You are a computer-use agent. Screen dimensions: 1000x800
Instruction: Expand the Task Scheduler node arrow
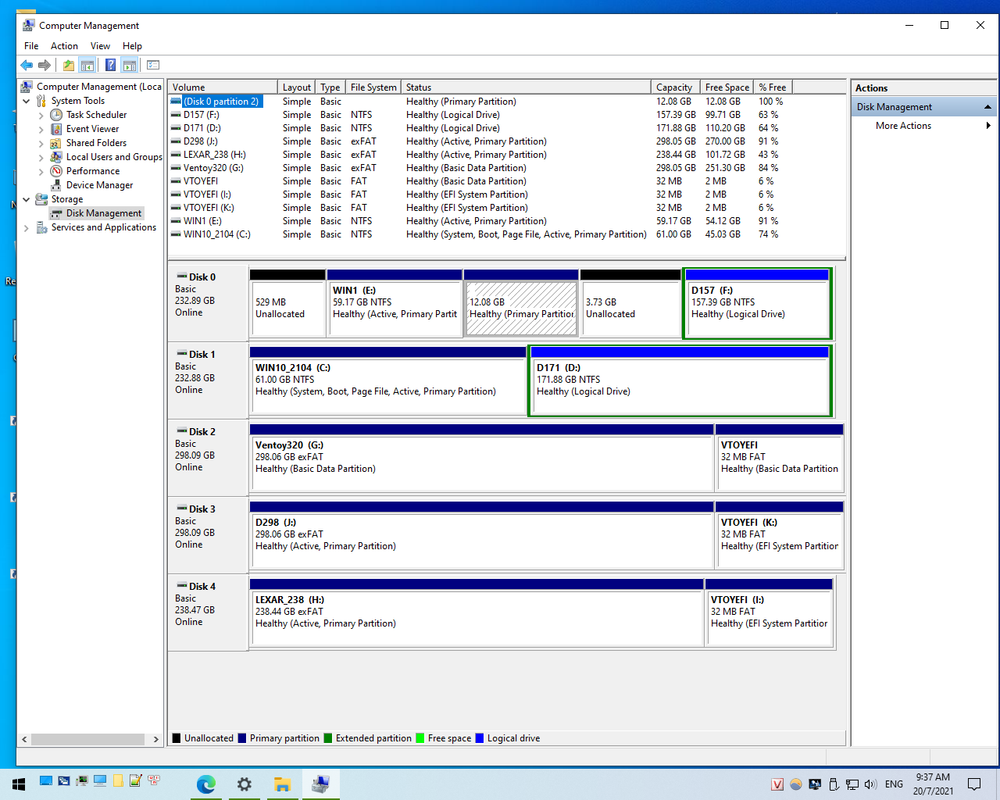click(x=41, y=115)
